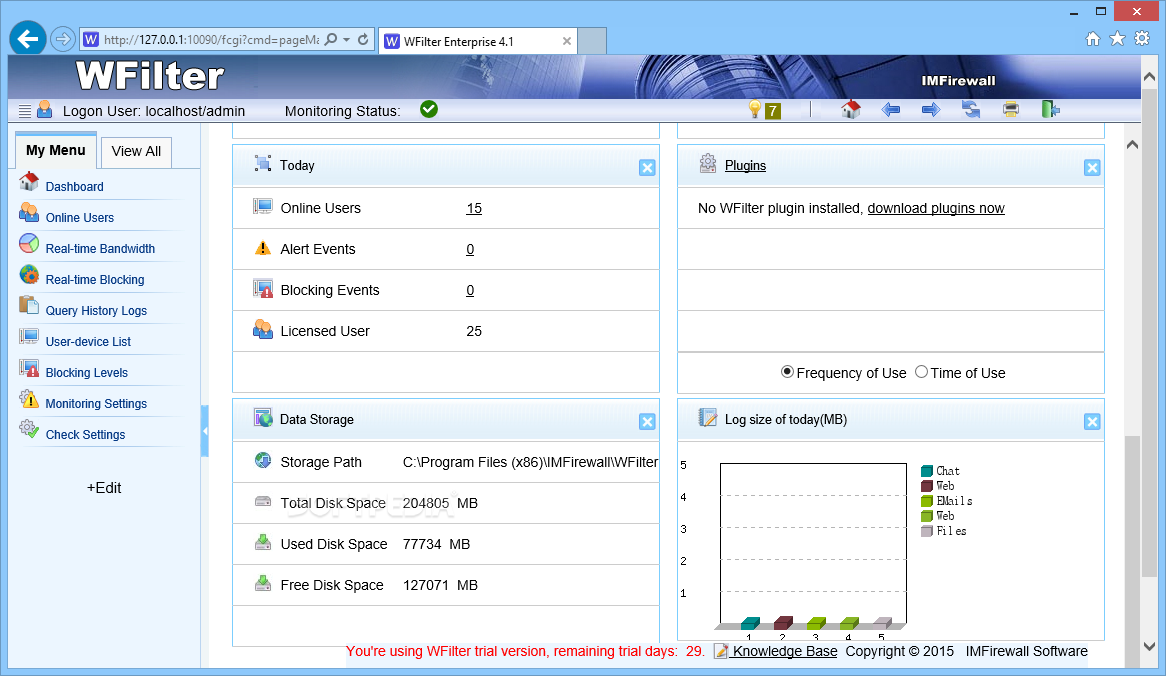Click the browser back button

pos(28,39)
